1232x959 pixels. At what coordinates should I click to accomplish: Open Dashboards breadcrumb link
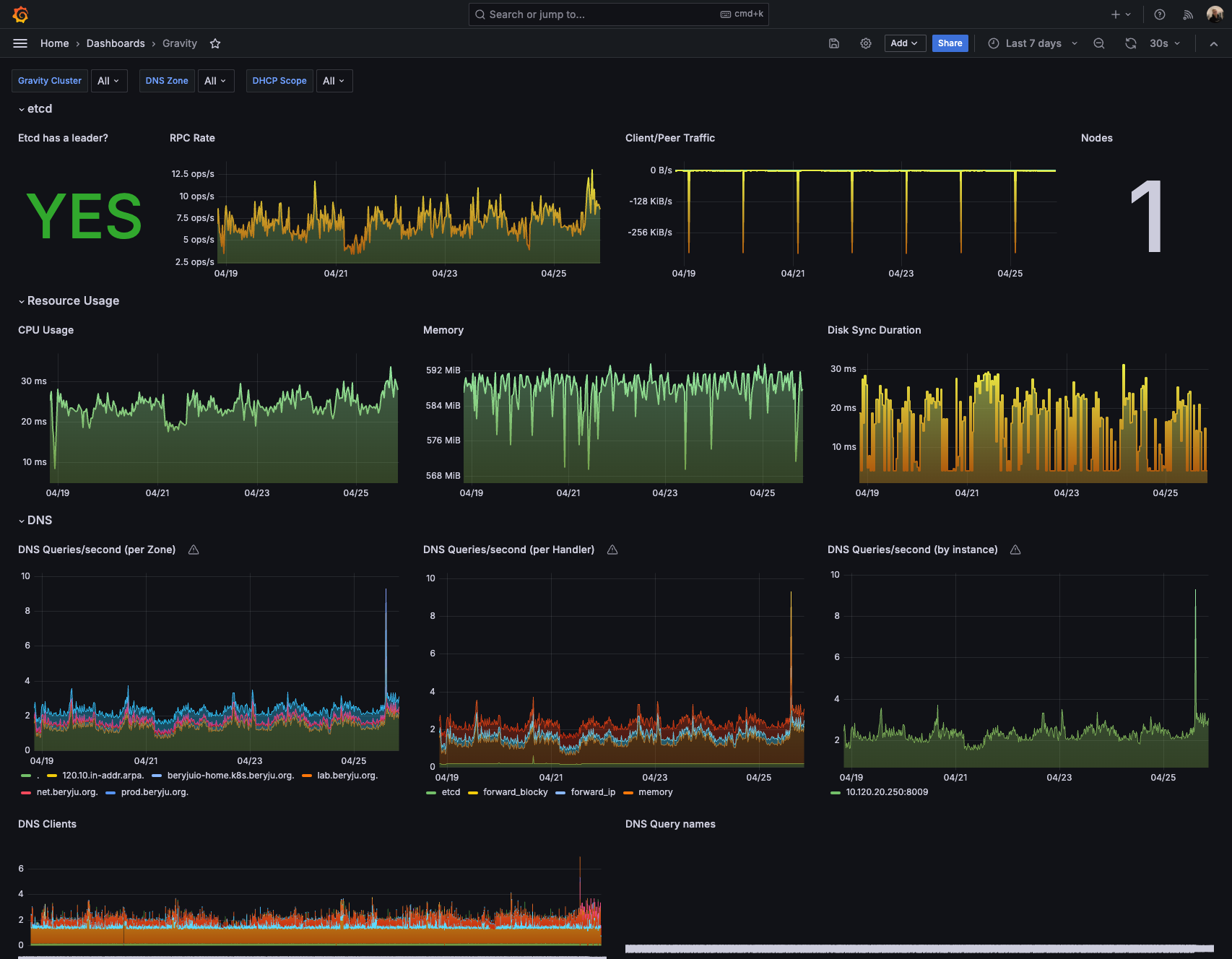[x=116, y=43]
